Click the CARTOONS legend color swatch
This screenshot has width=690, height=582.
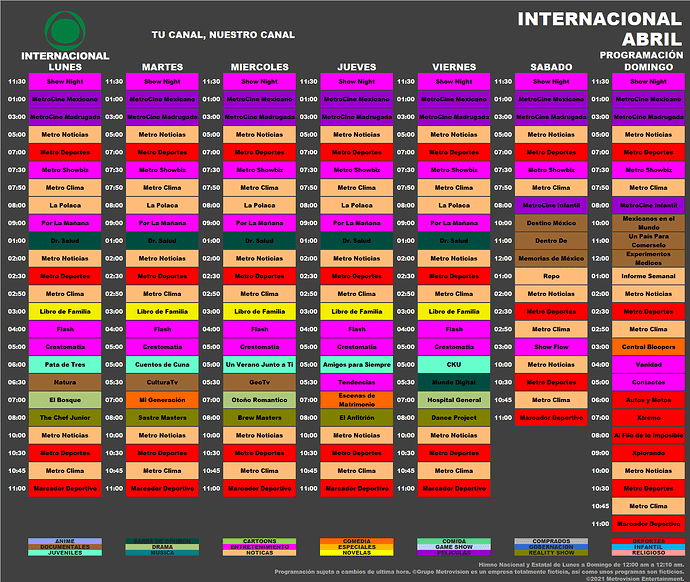260,541
